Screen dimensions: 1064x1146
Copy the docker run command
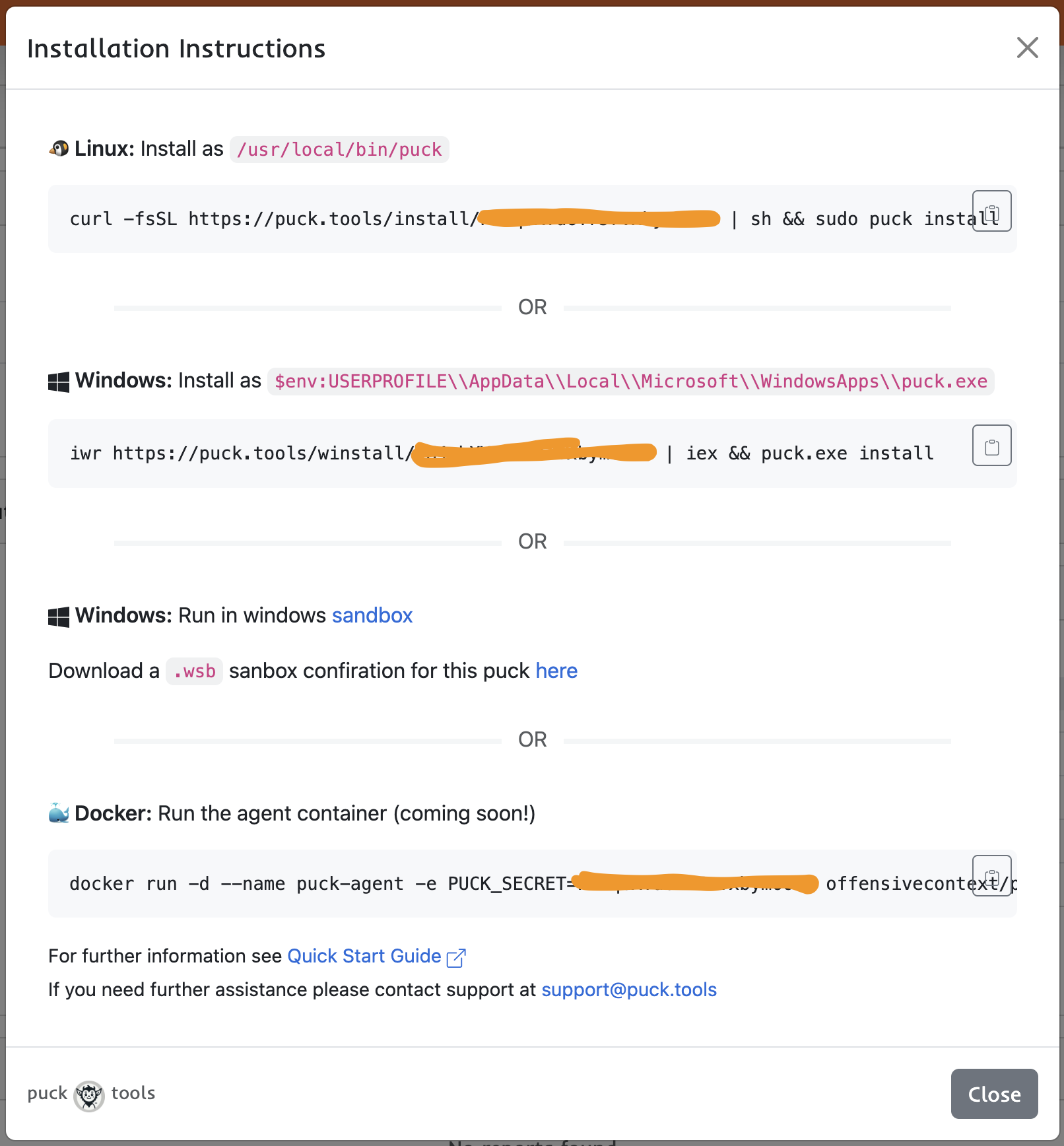click(991, 876)
